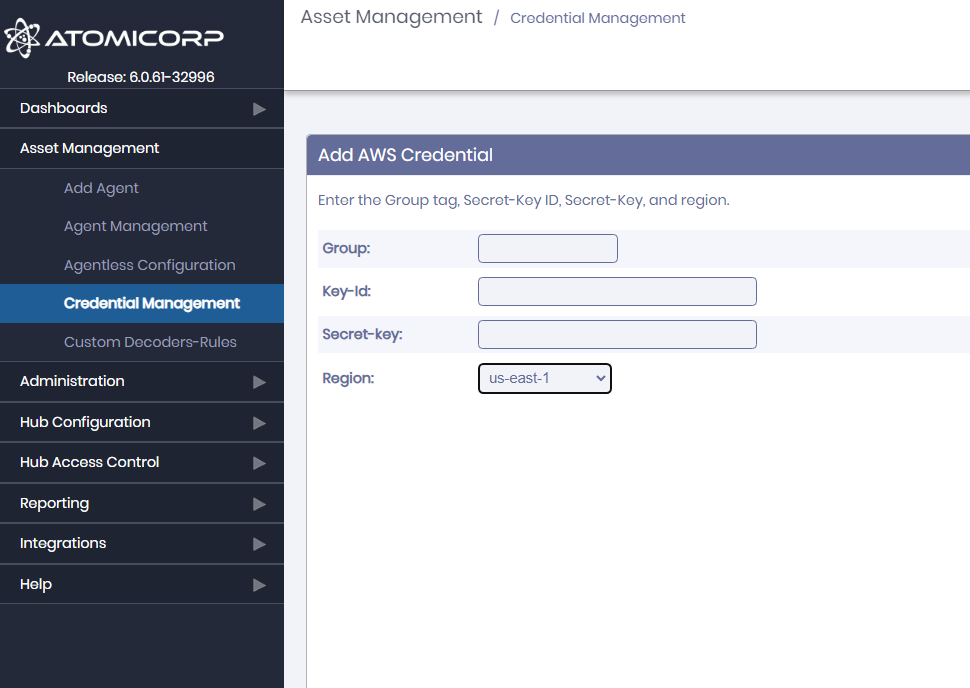Open Agentless Configuration
Screen dimensions: 970x688
150,265
